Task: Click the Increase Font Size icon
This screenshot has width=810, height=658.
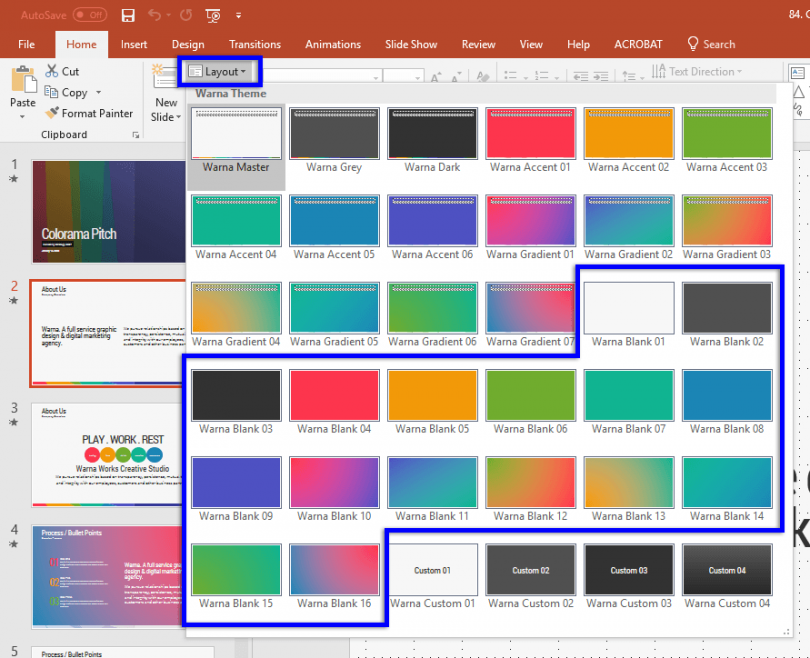Action: click(x=435, y=74)
